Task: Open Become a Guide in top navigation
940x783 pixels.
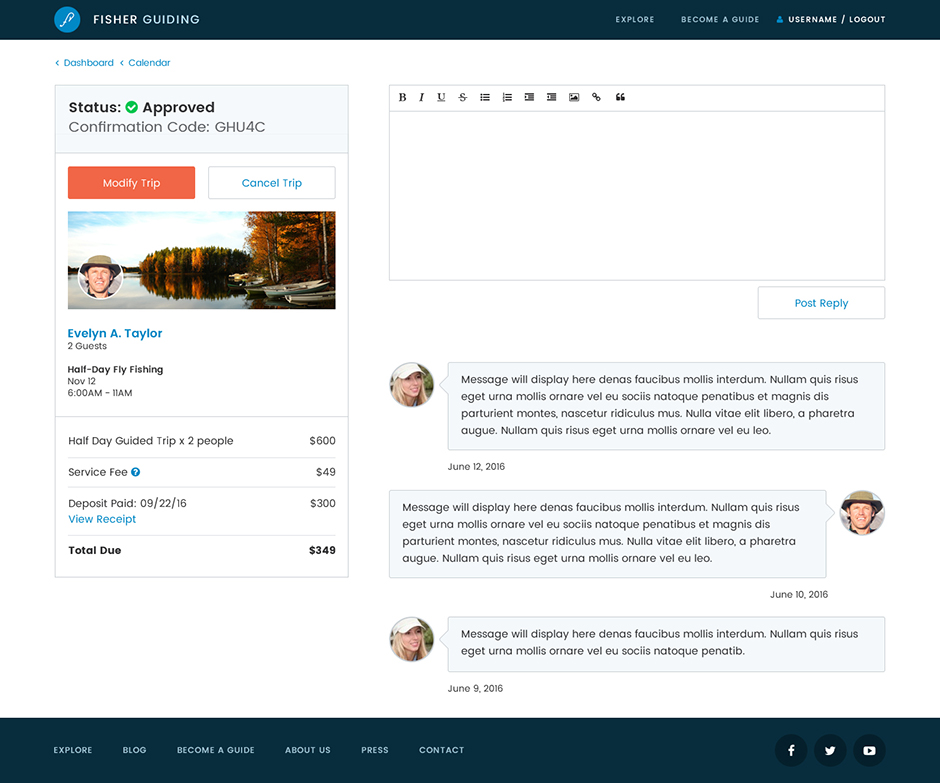Action: (720, 19)
